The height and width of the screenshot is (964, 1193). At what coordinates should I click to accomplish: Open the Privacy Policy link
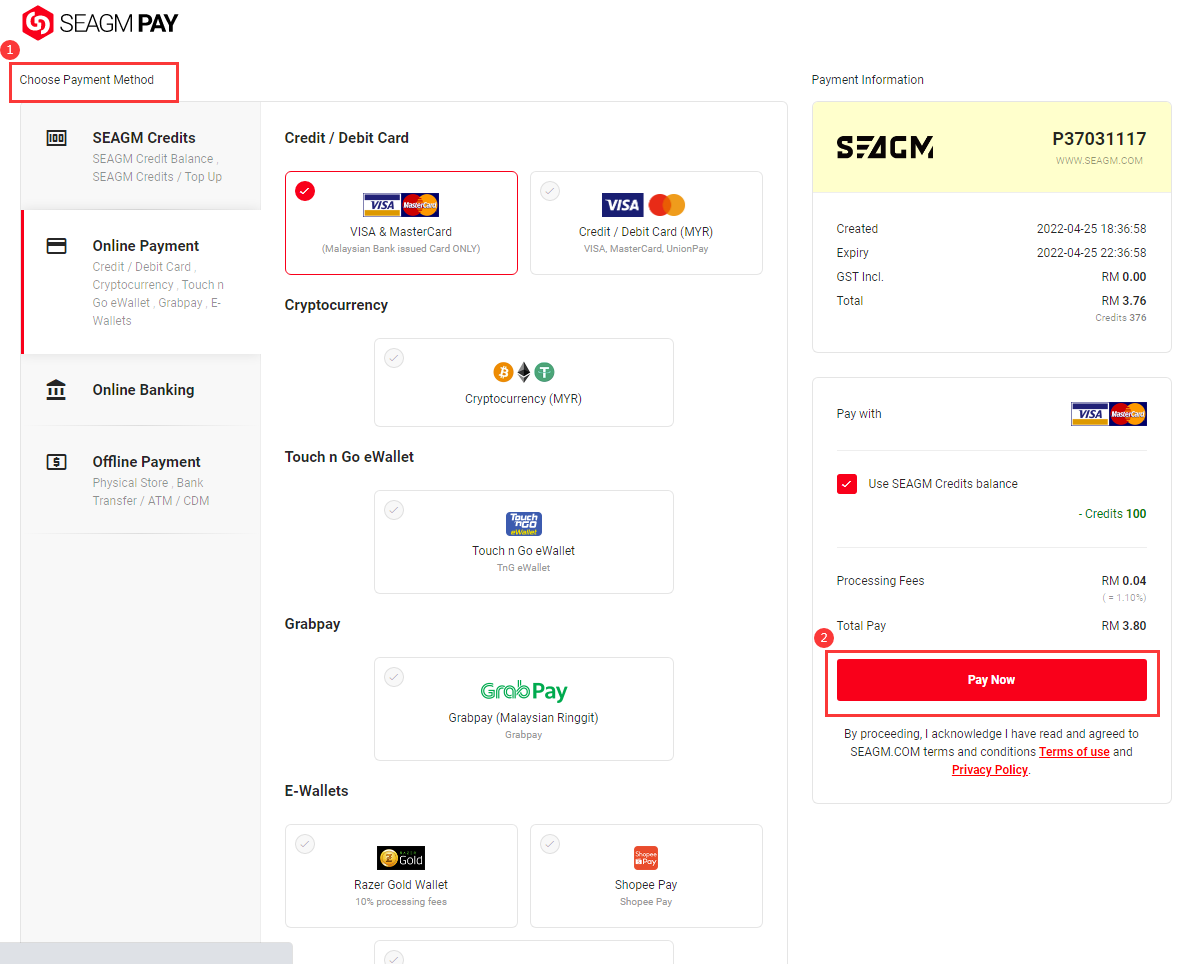coord(990,770)
